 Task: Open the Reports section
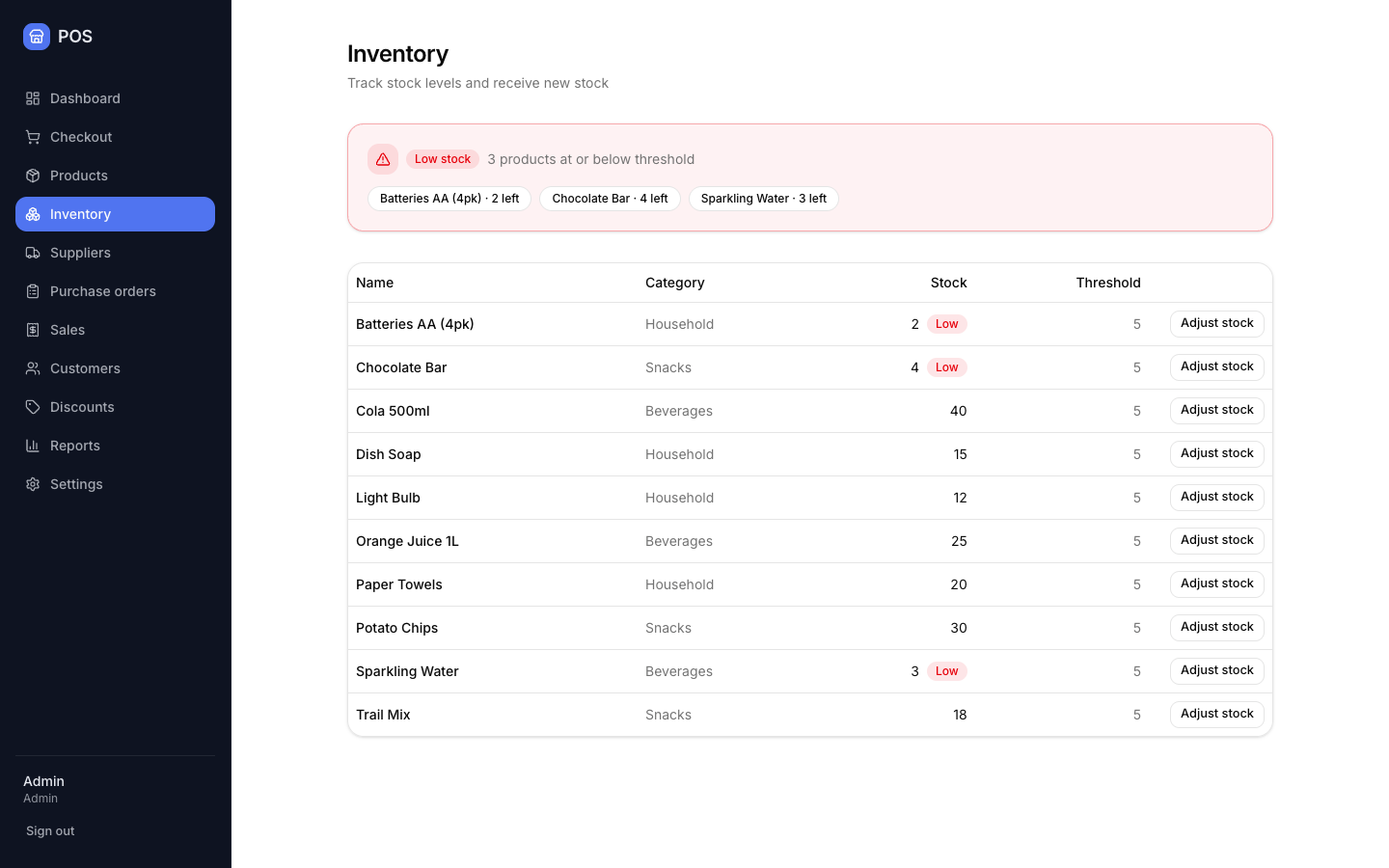[x=115, y=446]
